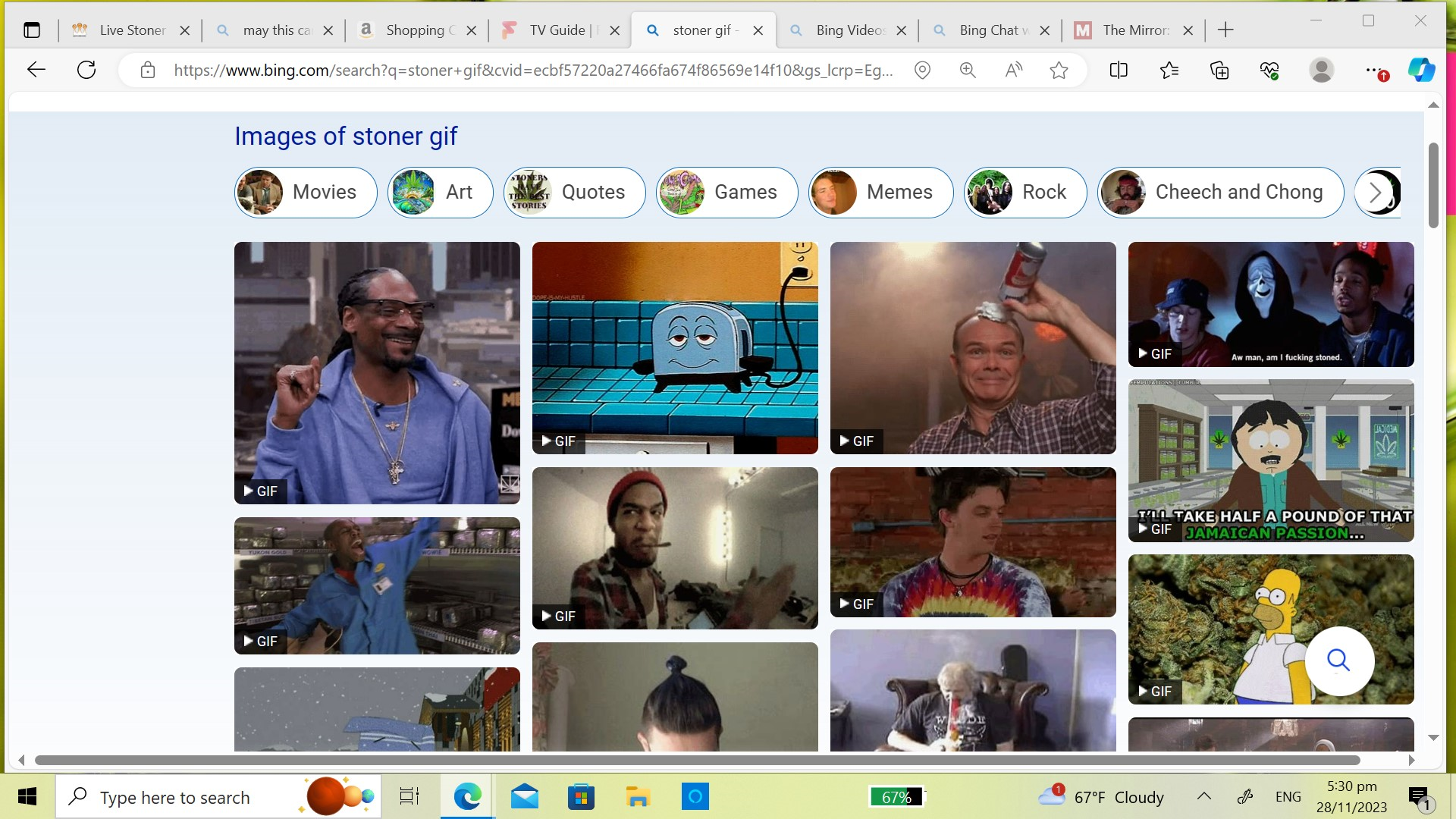Open the red beanie man GIF
This screenshot has height=819, width=1456.
tap(675, 548)
